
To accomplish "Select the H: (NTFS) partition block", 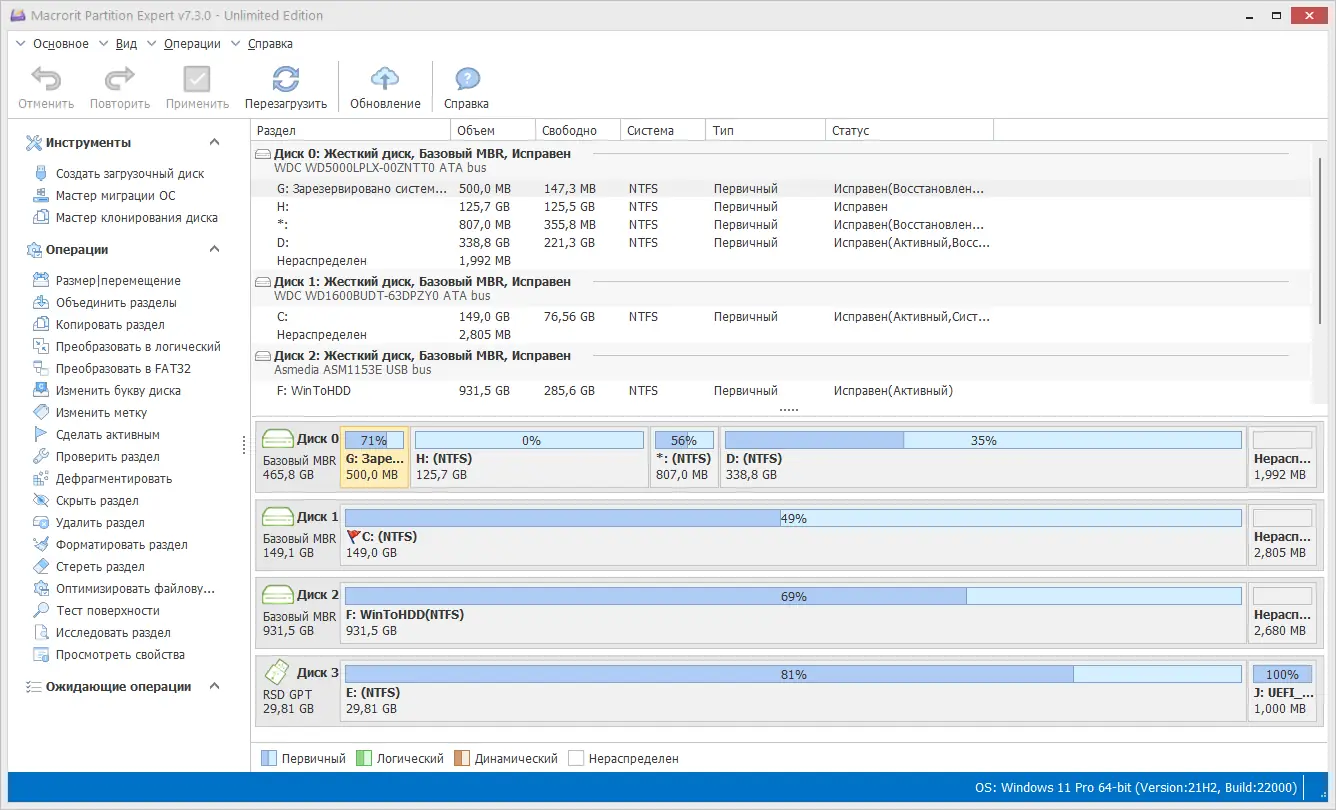I will 529,457.
